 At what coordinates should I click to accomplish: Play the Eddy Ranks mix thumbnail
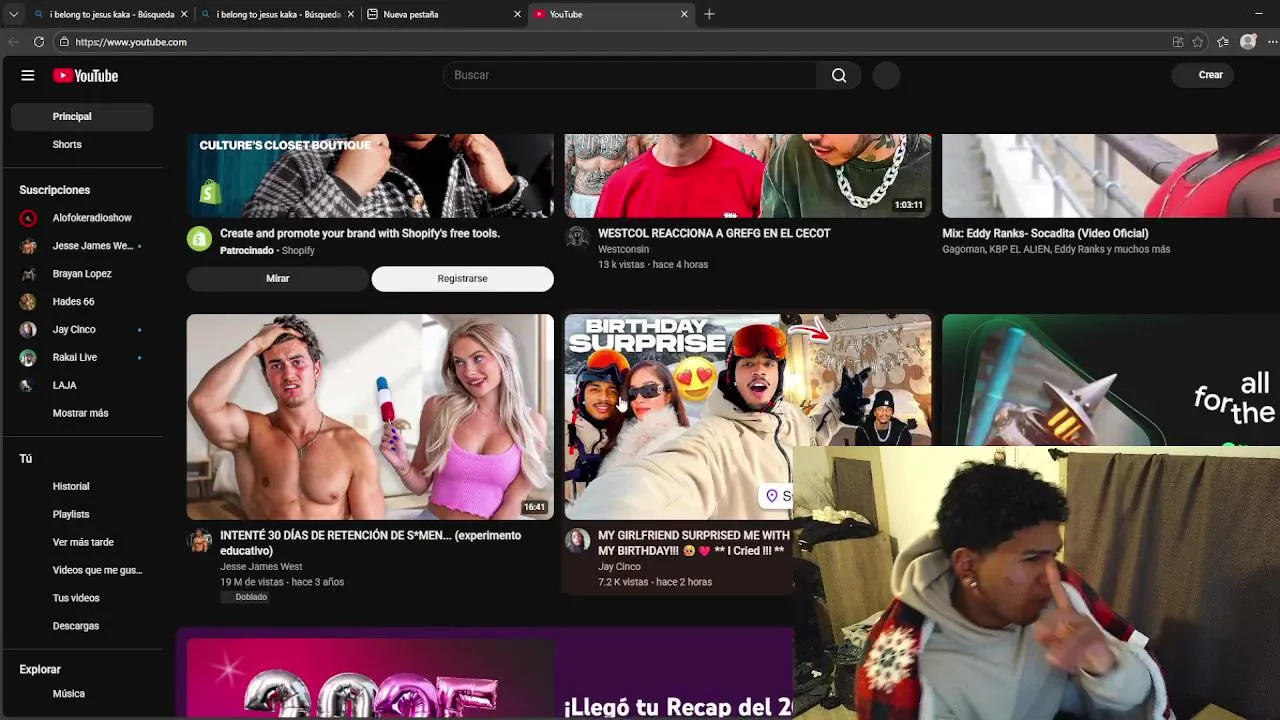[x=1111, y=176]
